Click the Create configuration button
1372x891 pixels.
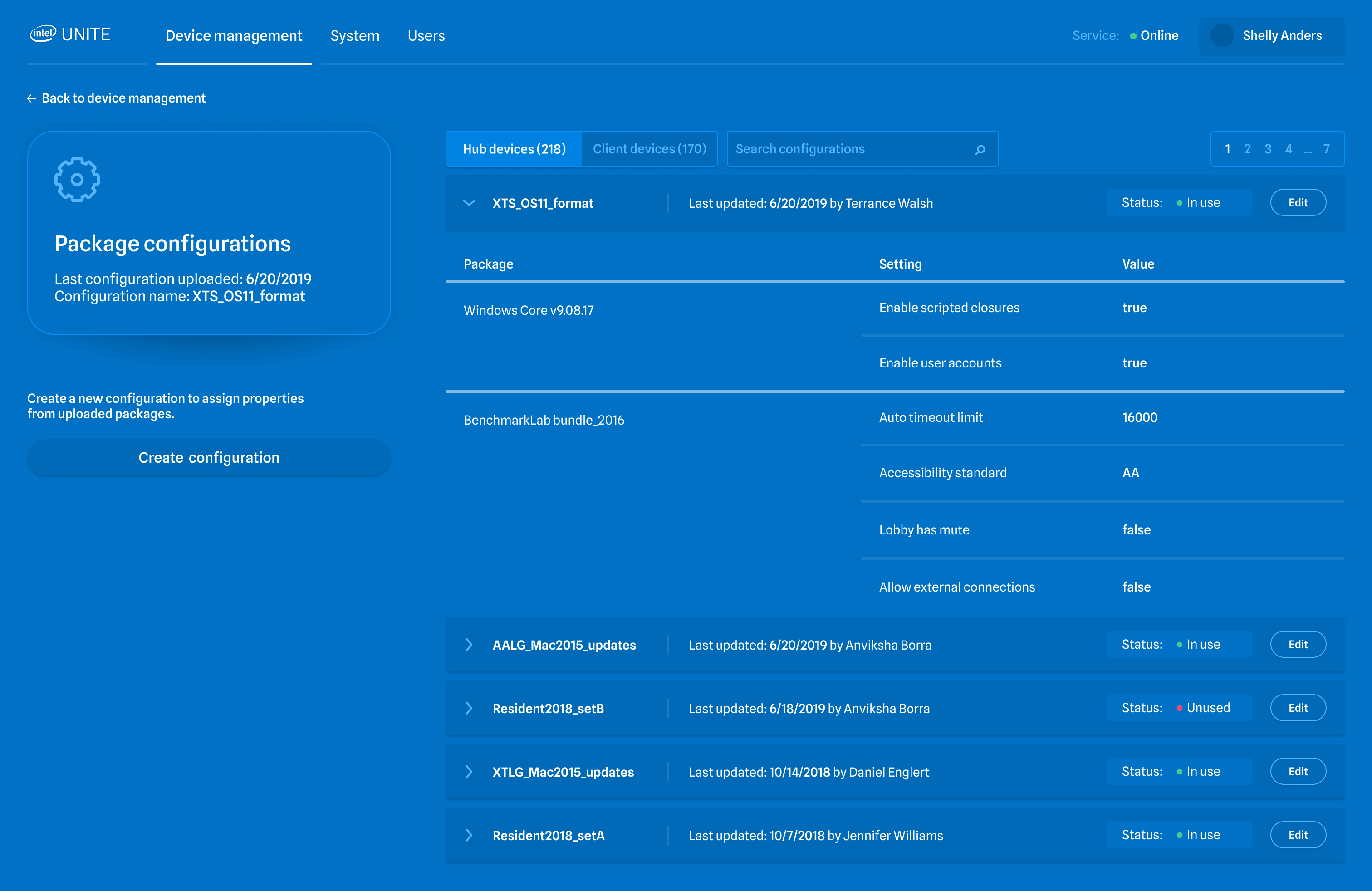coord(209,458)
